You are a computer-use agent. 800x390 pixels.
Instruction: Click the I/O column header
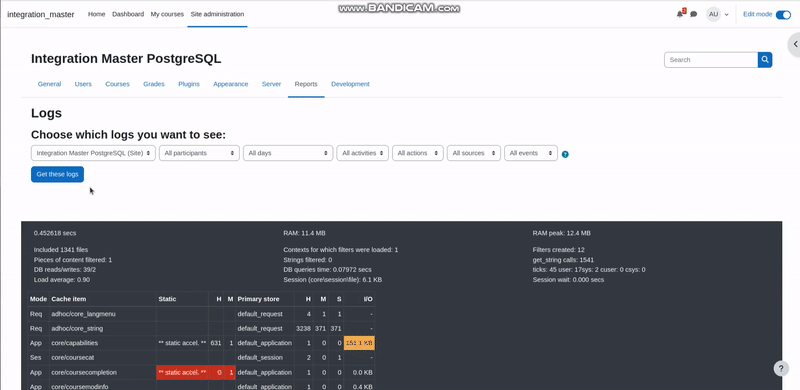tap(368, 299)
